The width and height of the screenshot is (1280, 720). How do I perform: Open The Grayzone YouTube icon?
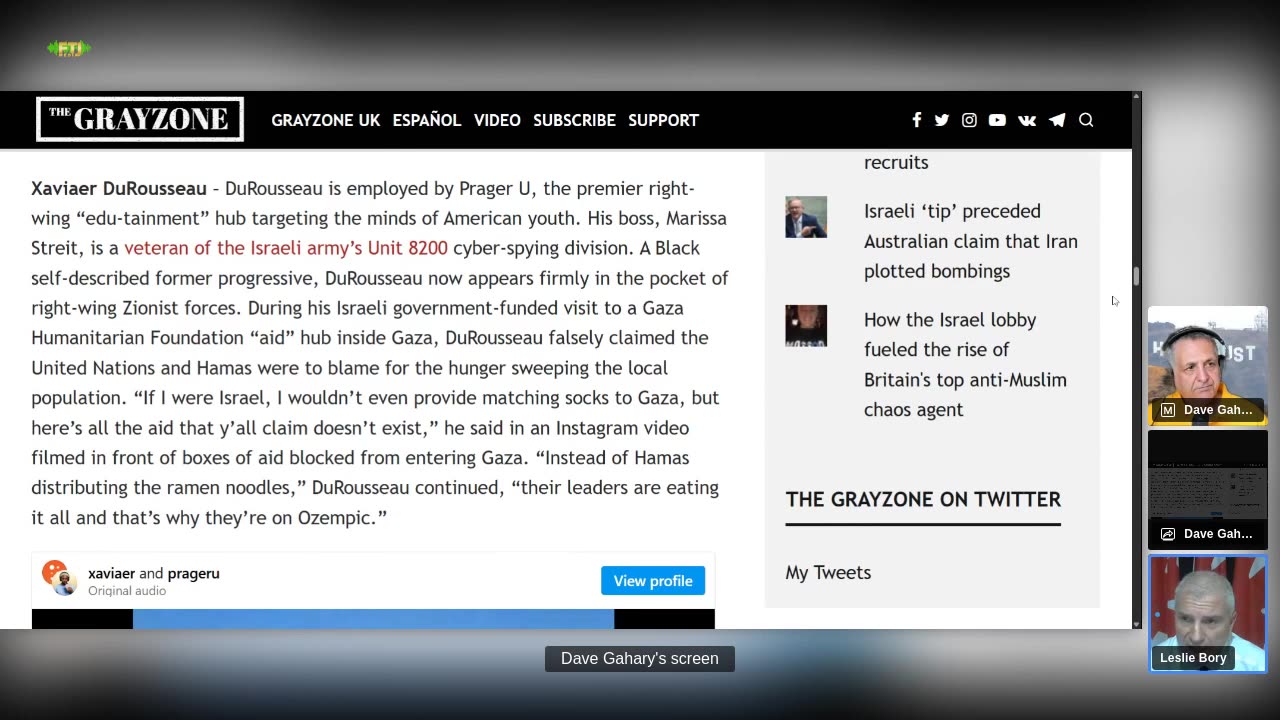coord(997,120)
